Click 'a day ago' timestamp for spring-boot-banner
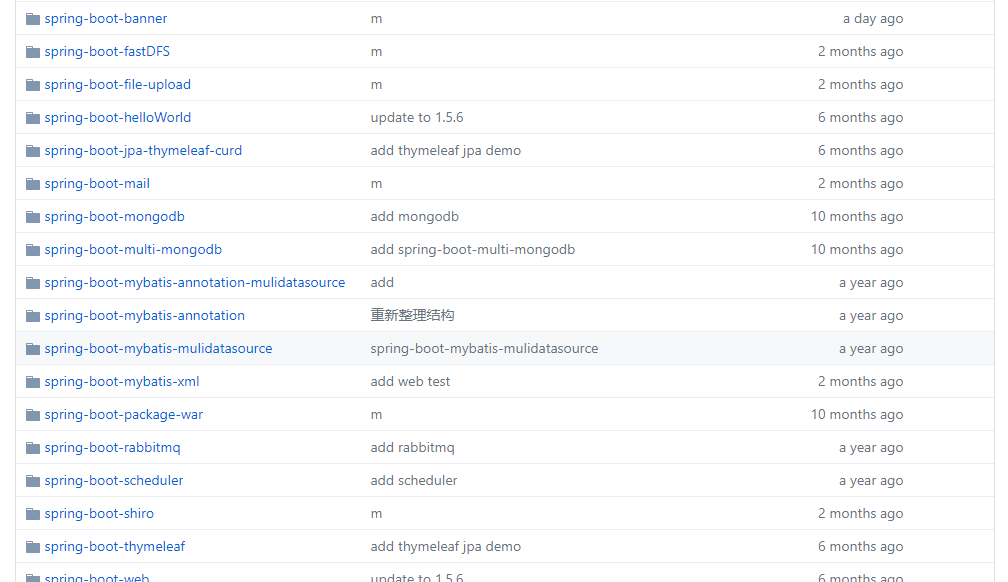 (x=873, y=19)
